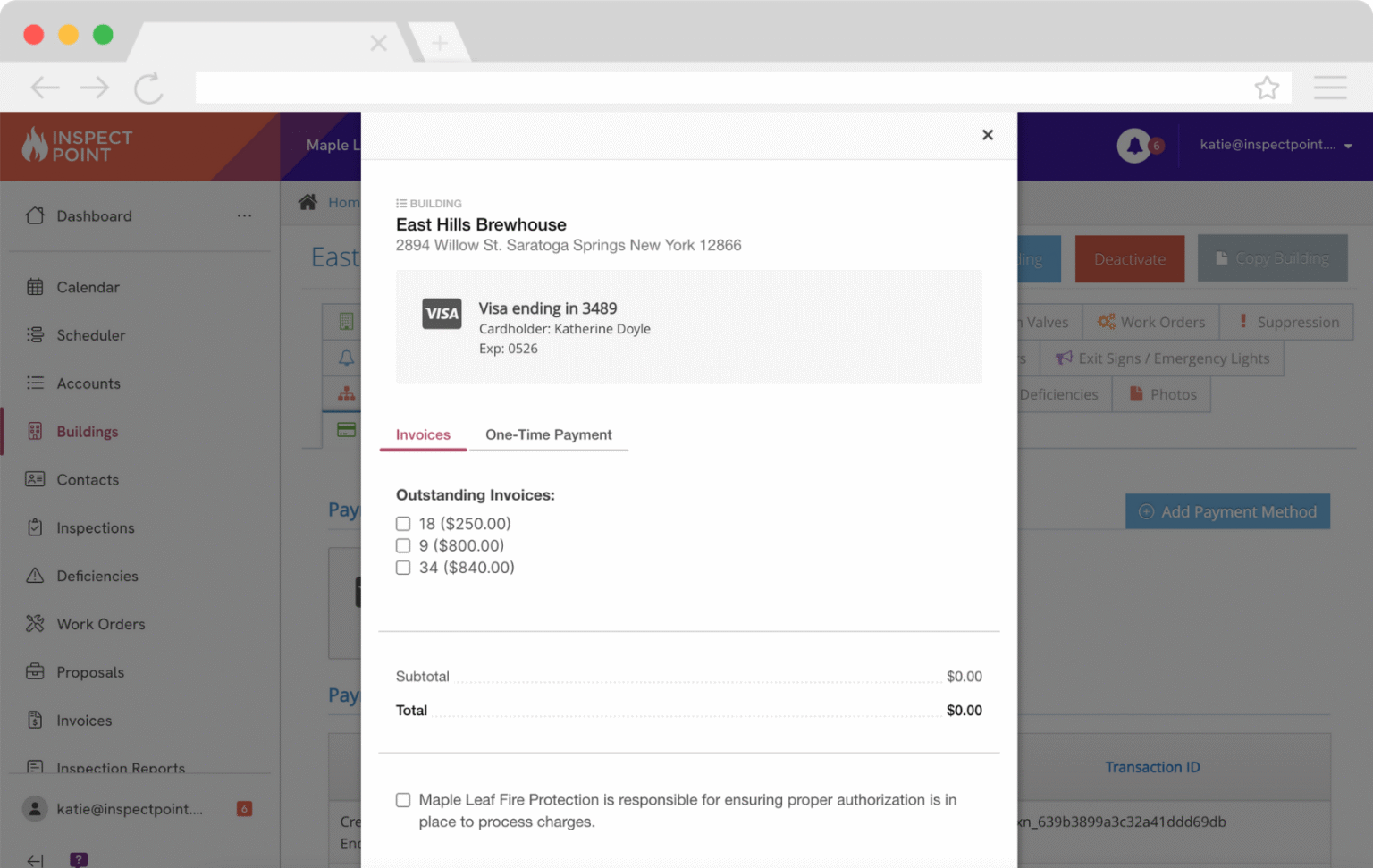Open the Dashboard from the sidebar

click(x=93, y=215)
